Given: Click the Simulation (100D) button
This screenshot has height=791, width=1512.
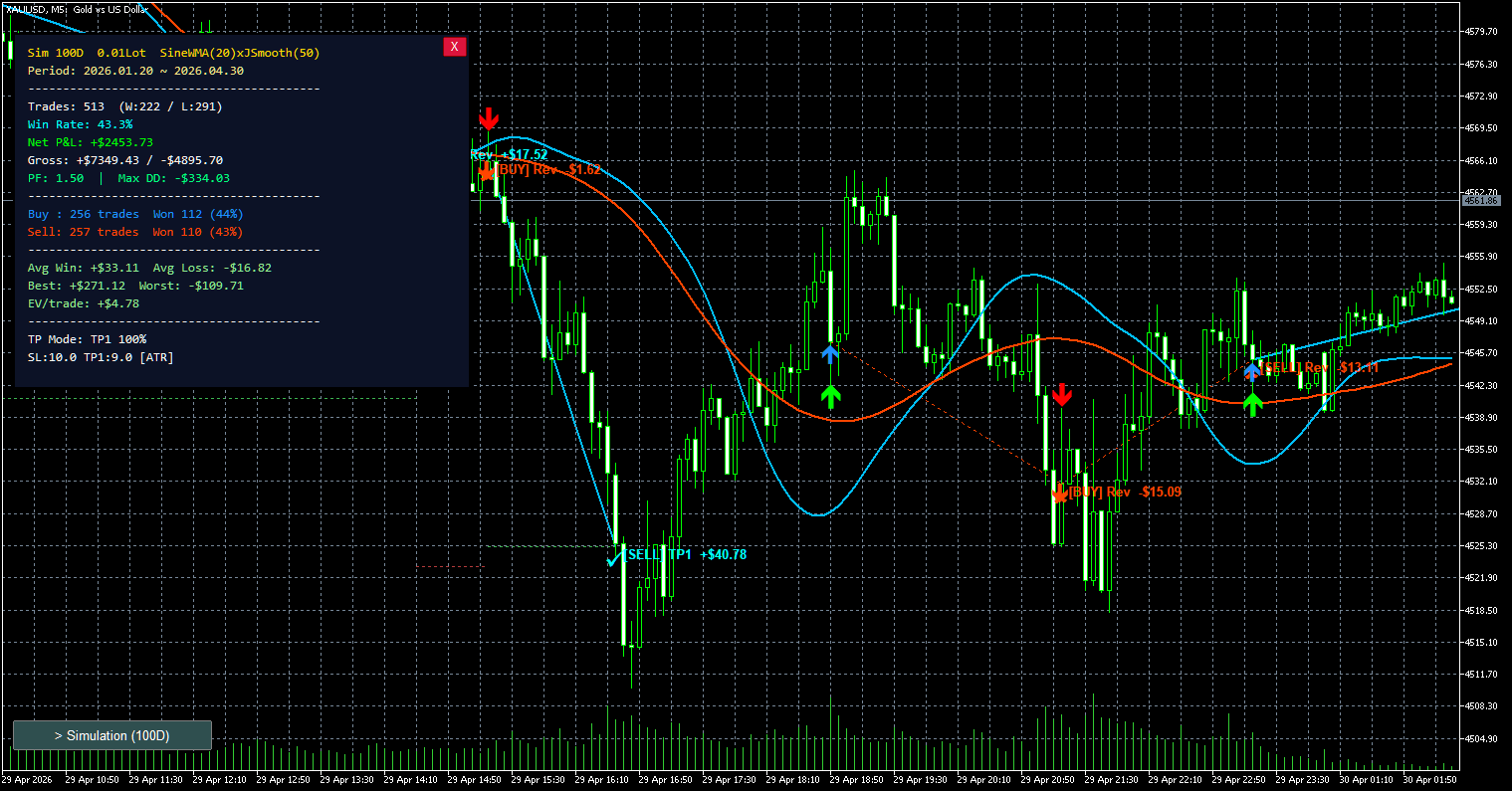Looking at the screenshot, I should (x=112, y=735).
